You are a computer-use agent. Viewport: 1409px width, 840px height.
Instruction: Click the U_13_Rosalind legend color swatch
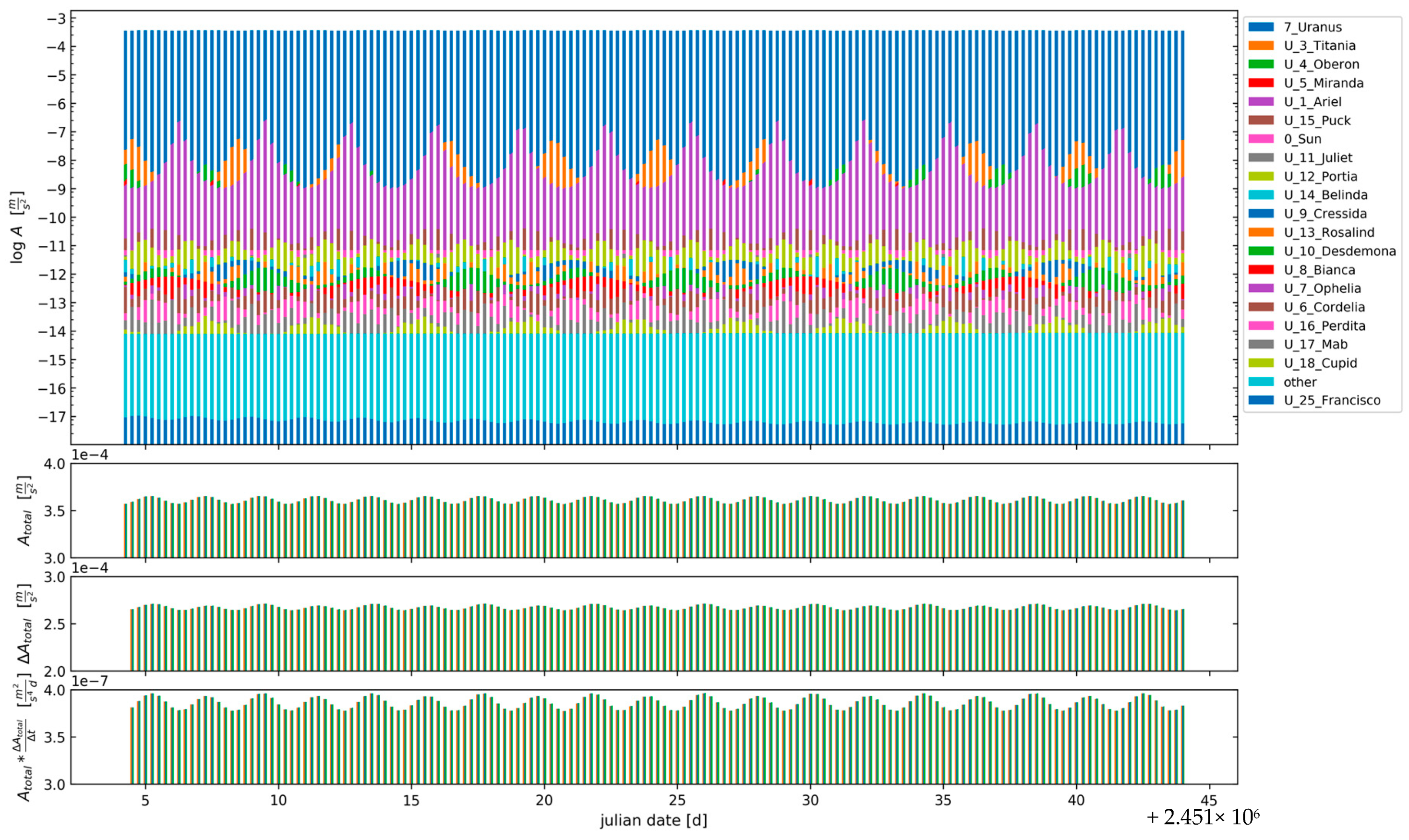1261,233
